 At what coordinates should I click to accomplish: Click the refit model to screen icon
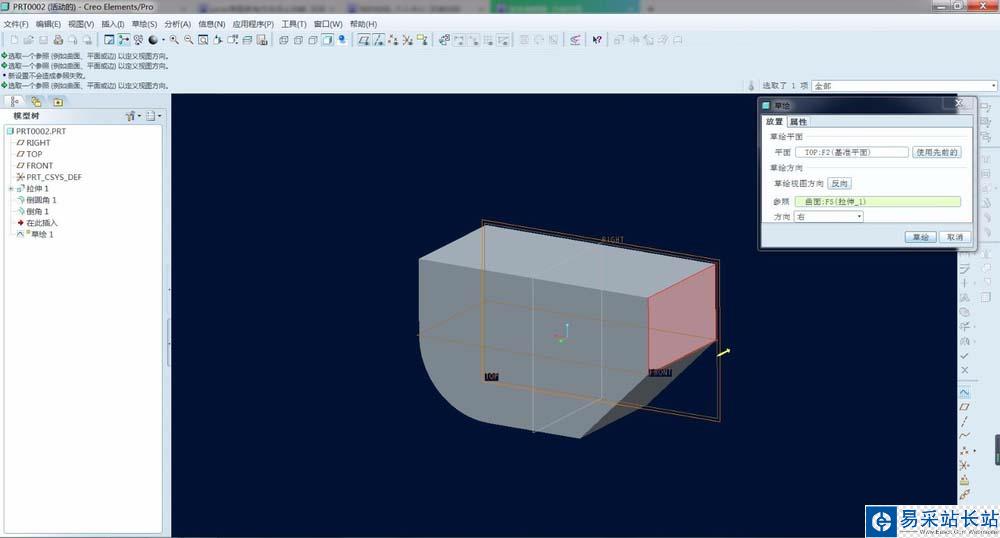pyautogui.click(x=203, y=40)
